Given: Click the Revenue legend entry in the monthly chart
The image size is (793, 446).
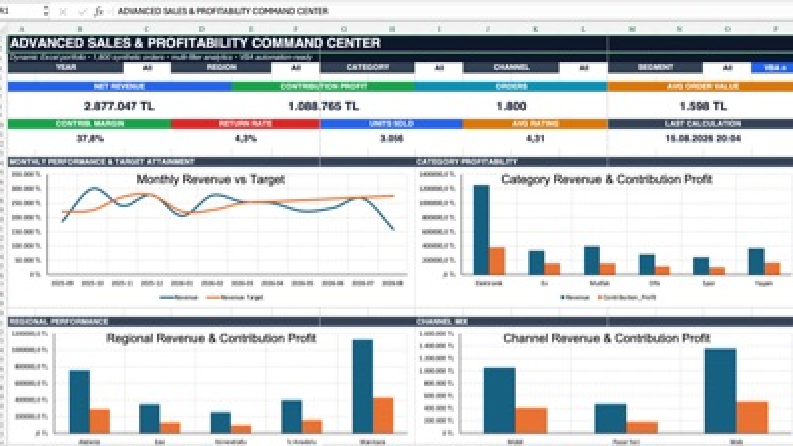Looking at the screenshot, I should pyautogui.click(x=179, y=297).
